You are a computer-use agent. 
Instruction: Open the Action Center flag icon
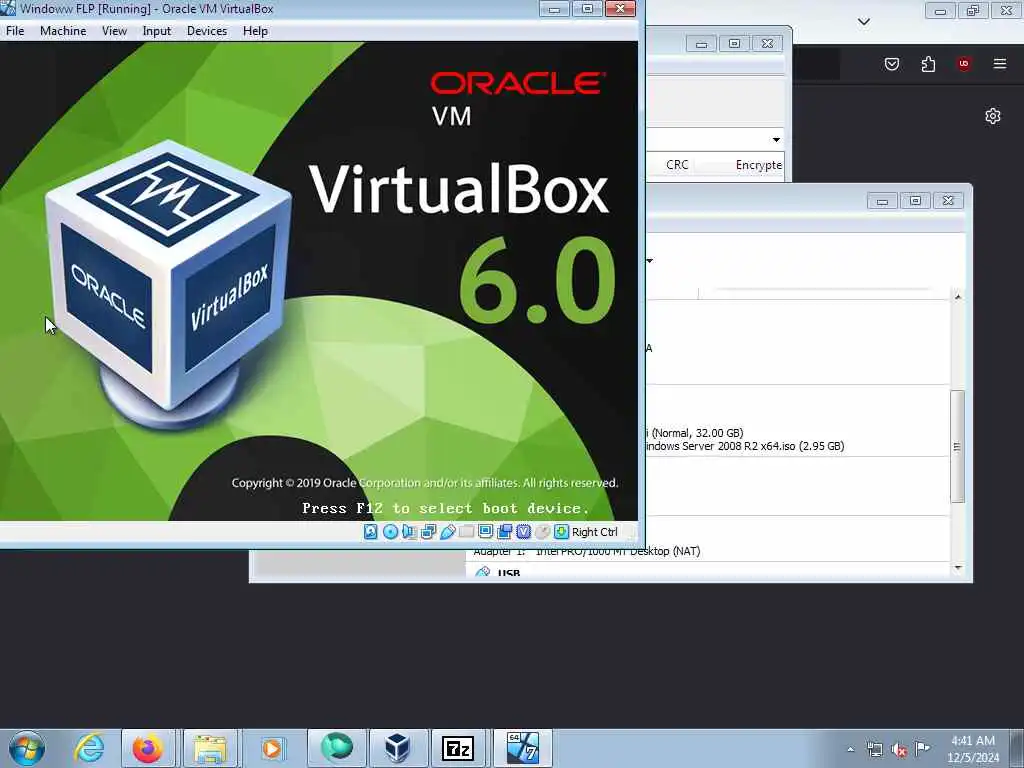click(x=922, y=748)
